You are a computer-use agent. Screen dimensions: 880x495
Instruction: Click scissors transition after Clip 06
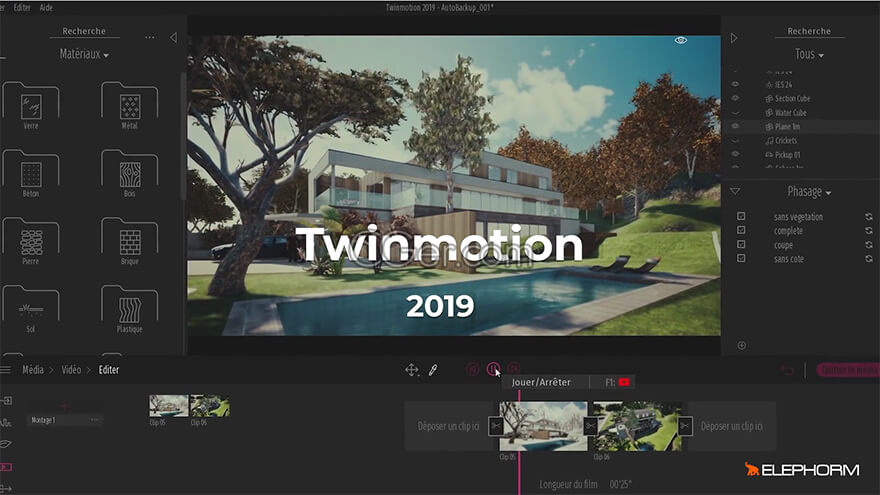pos(685,426)
